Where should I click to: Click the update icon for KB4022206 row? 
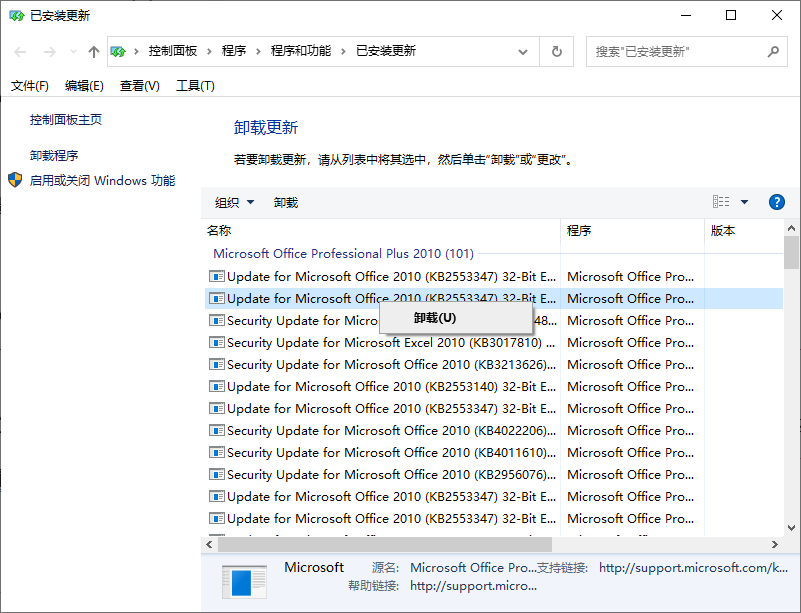click(x=217, y=430)
